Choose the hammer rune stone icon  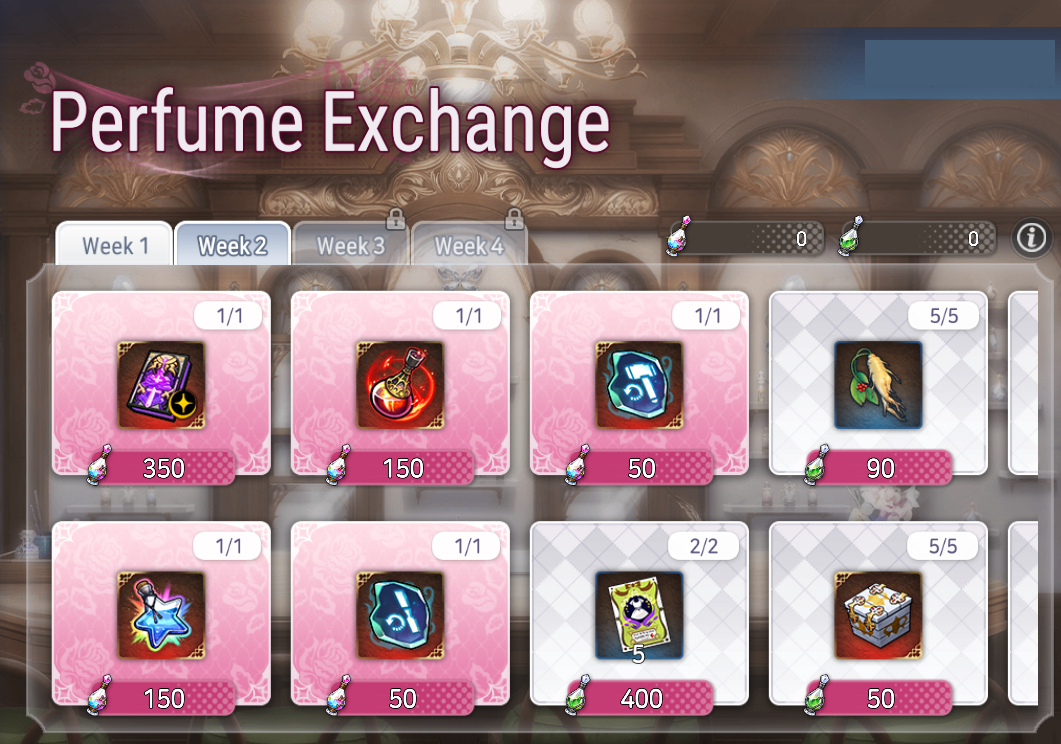(639, 385)
